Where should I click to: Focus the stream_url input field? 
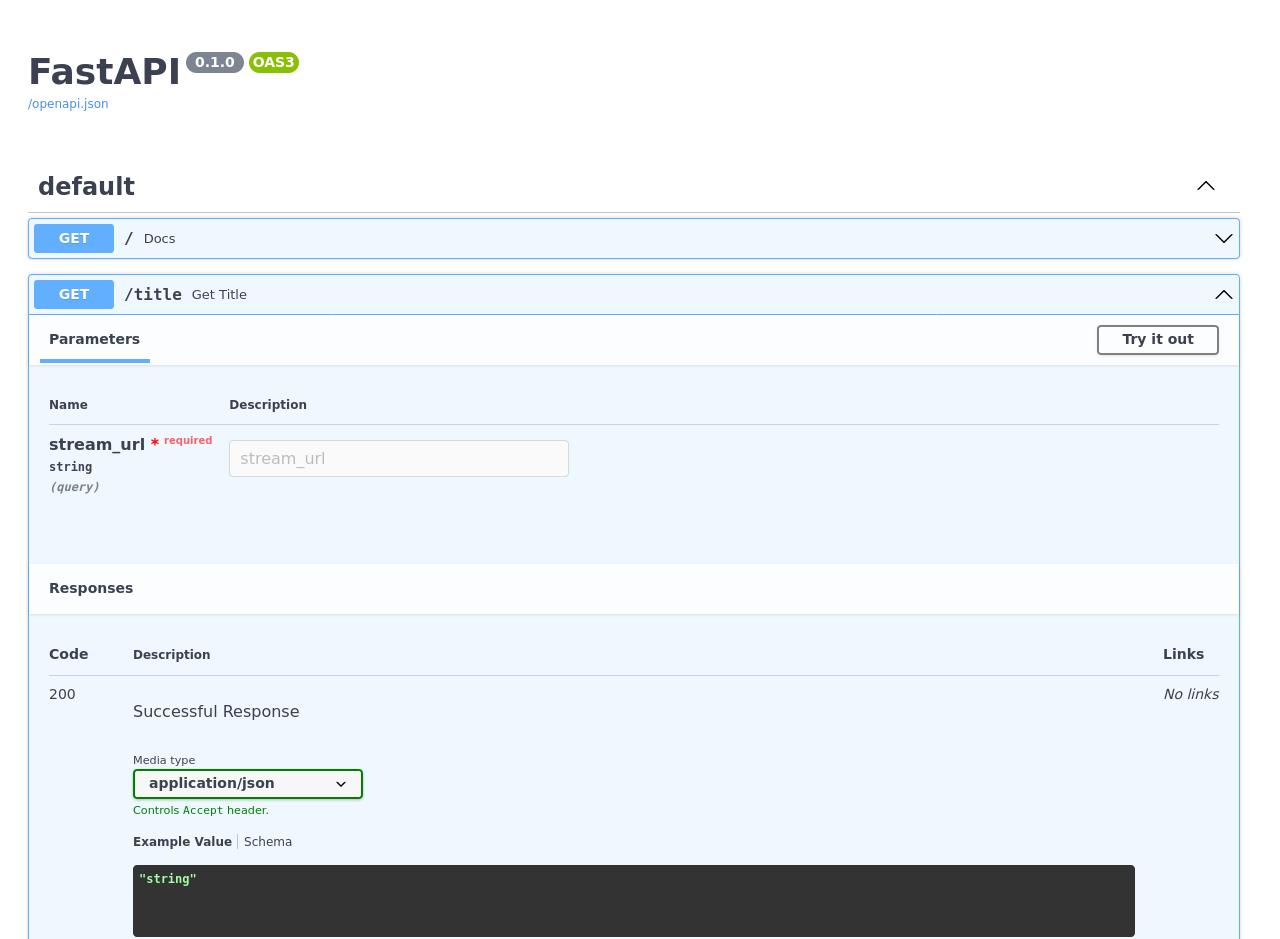tap(399, 459)
